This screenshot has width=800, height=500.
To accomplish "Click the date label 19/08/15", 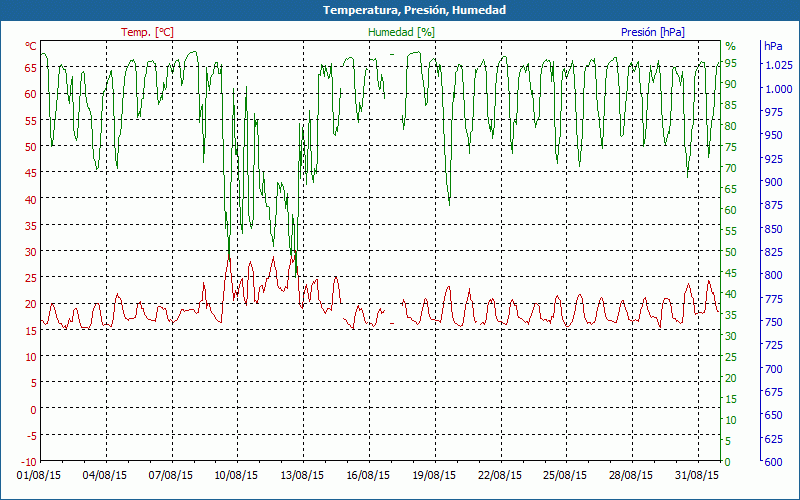I will [x=434, y=476].
